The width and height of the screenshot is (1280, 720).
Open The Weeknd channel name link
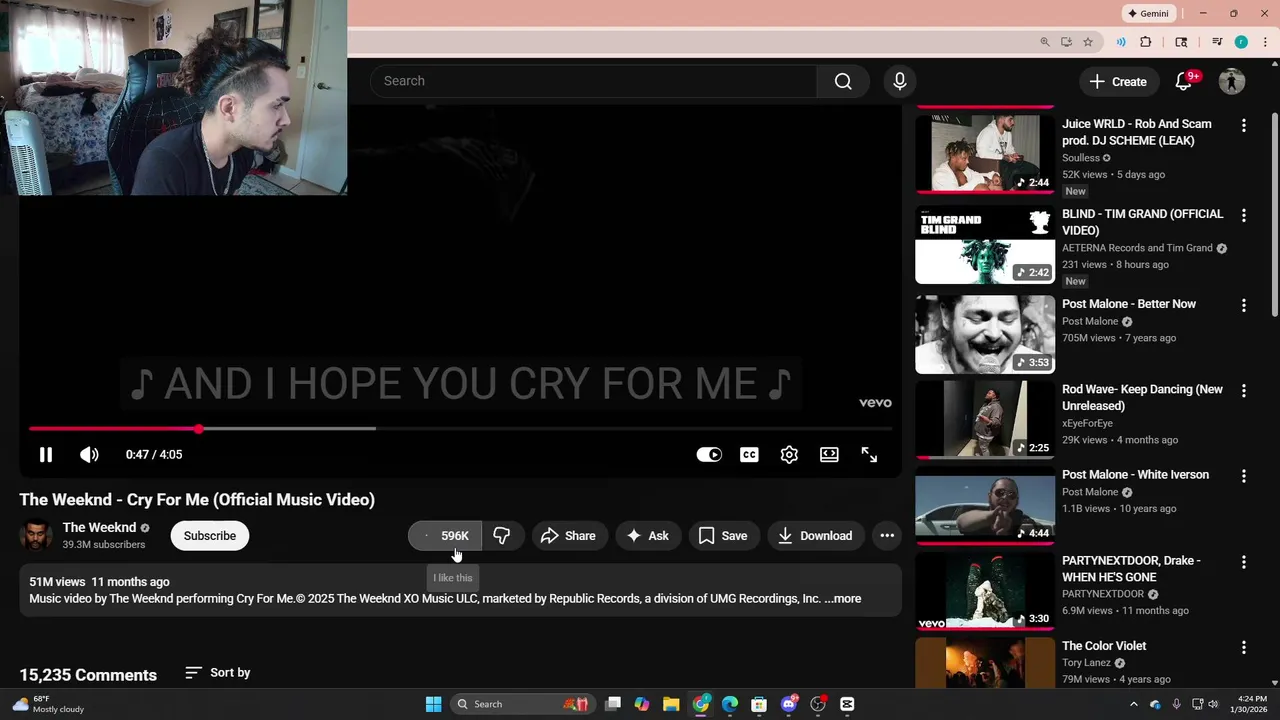pos(99,528)
